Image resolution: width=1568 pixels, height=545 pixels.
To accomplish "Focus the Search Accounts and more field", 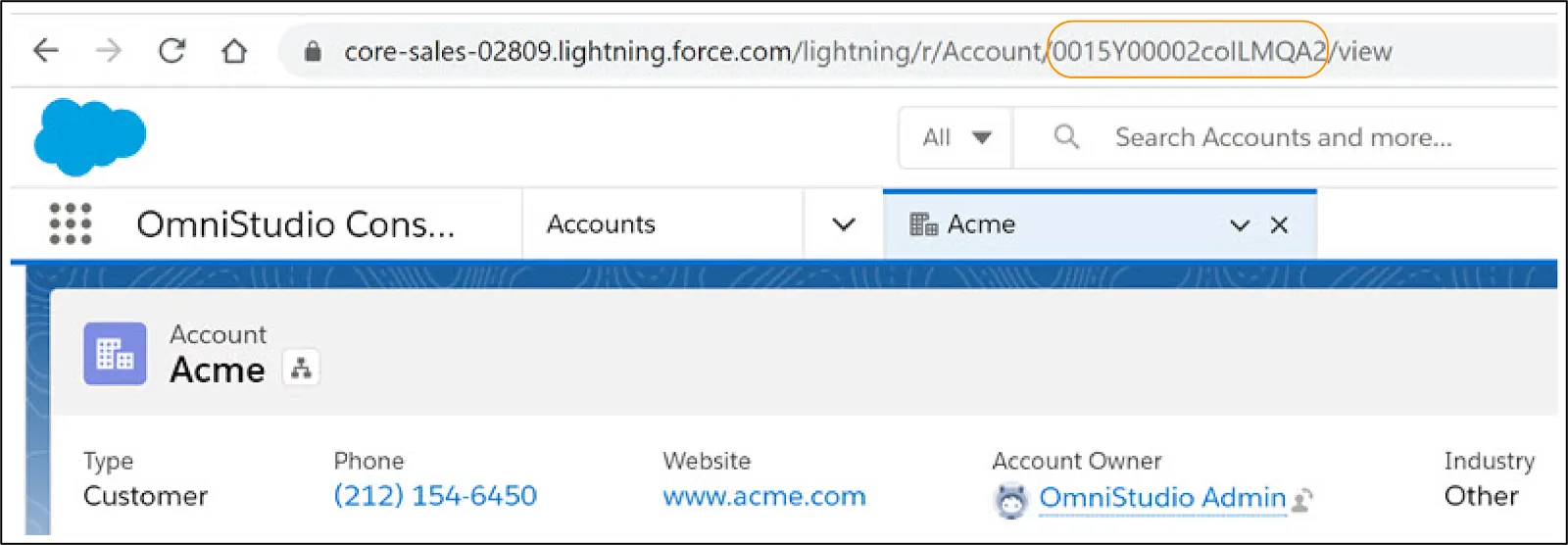I will (1284, 137).
